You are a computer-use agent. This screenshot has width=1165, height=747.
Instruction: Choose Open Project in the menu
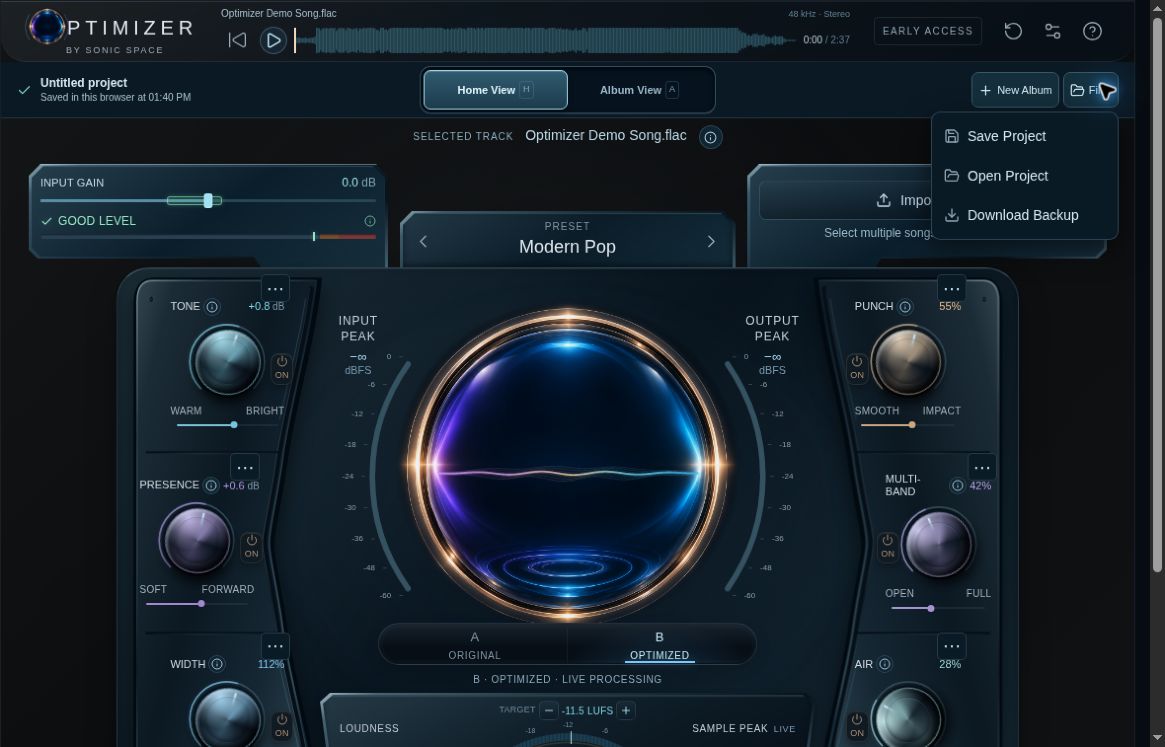point(1025,176)
